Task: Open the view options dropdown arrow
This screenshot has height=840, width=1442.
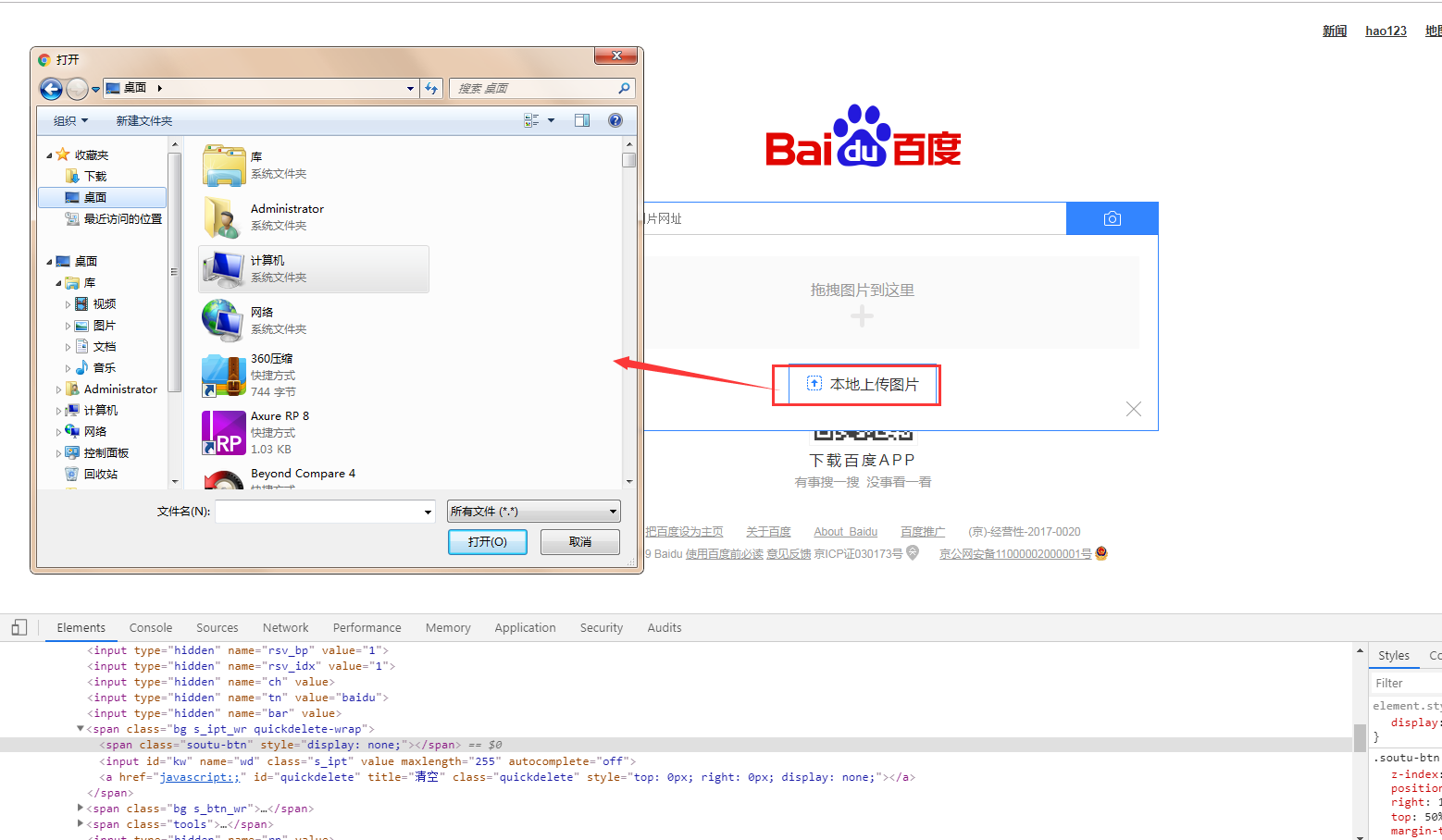Action: 552,120
